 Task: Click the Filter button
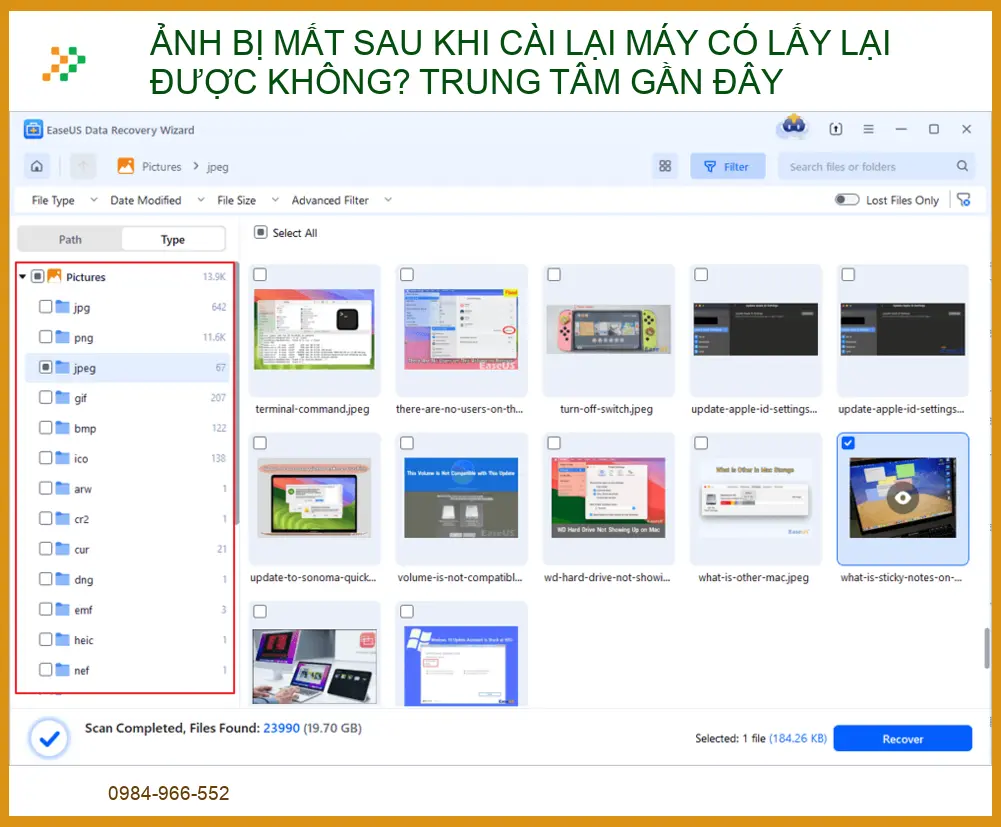tap(727, 166)
